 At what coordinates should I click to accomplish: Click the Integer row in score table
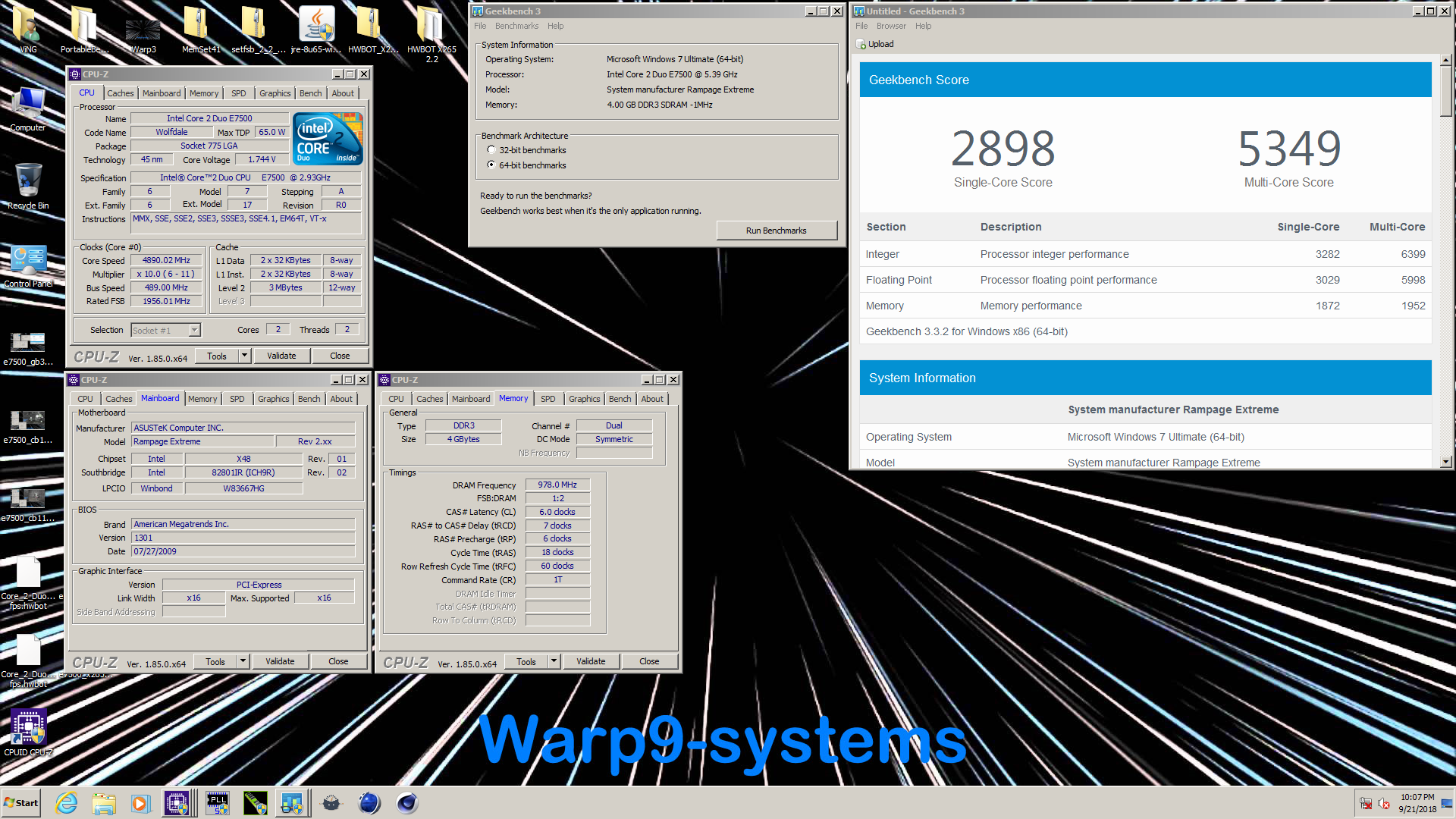1145,254
